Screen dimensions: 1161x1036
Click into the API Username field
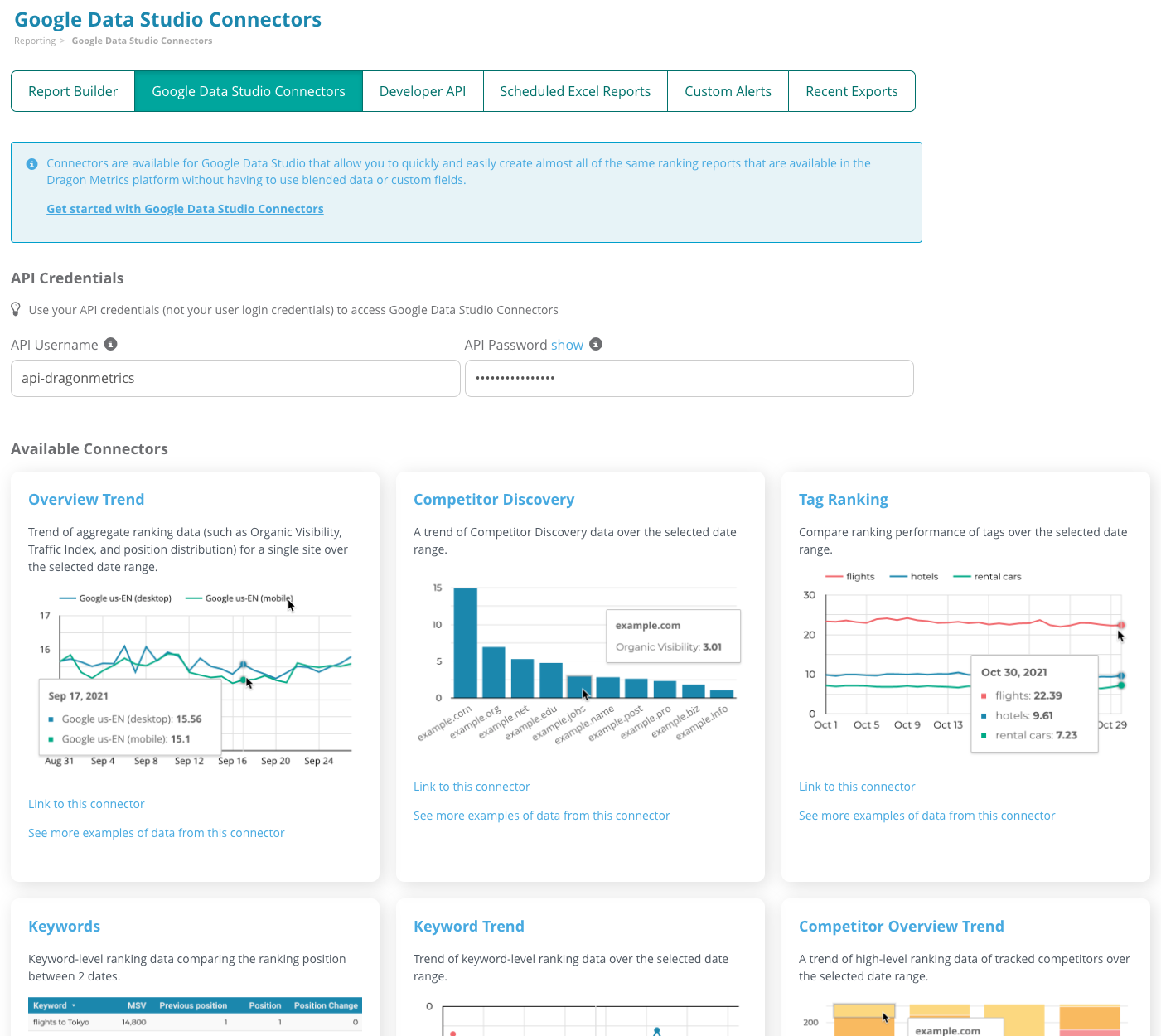235,378
